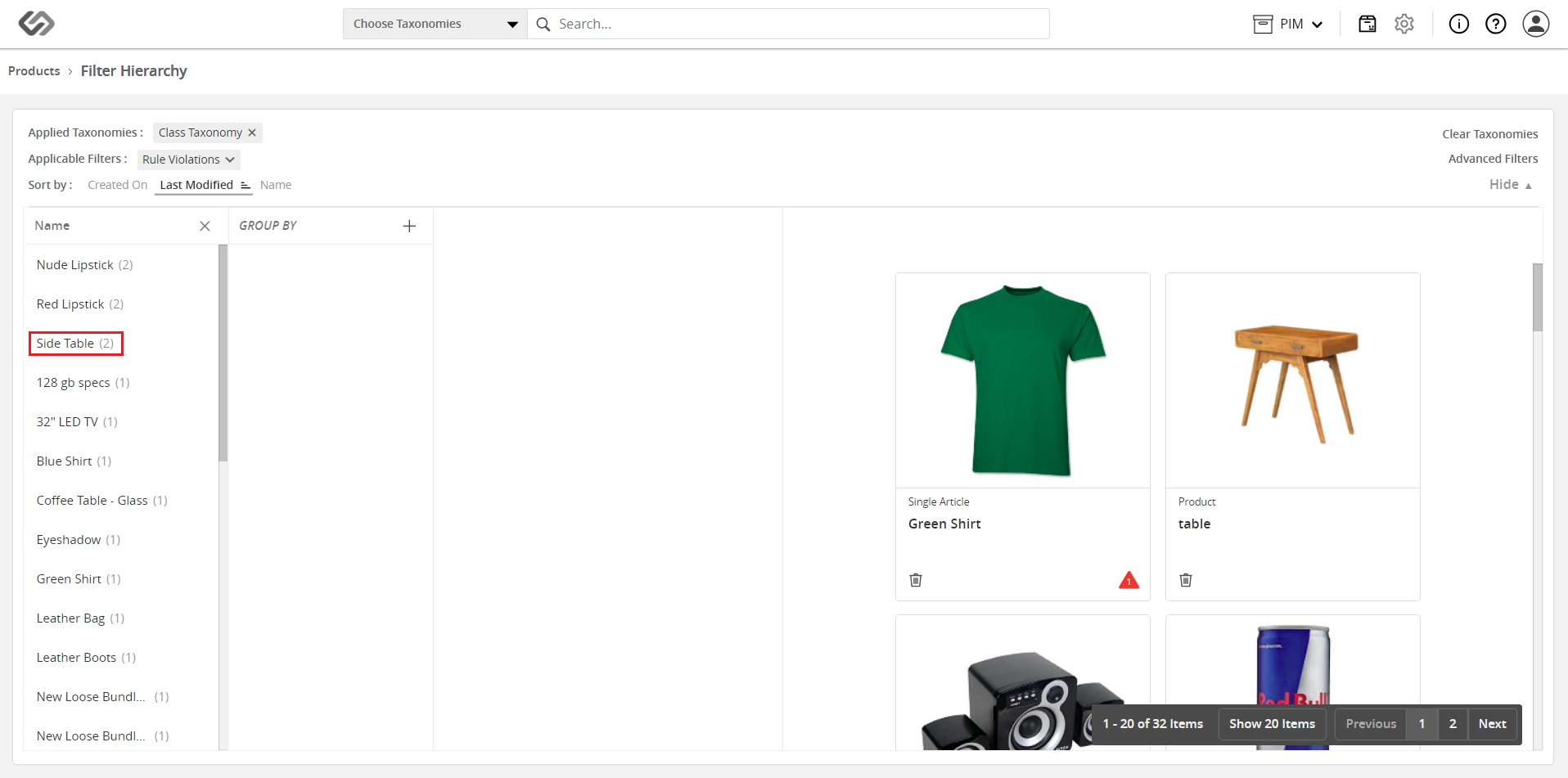Click the search magnifier icon

[x=543, y=25]
